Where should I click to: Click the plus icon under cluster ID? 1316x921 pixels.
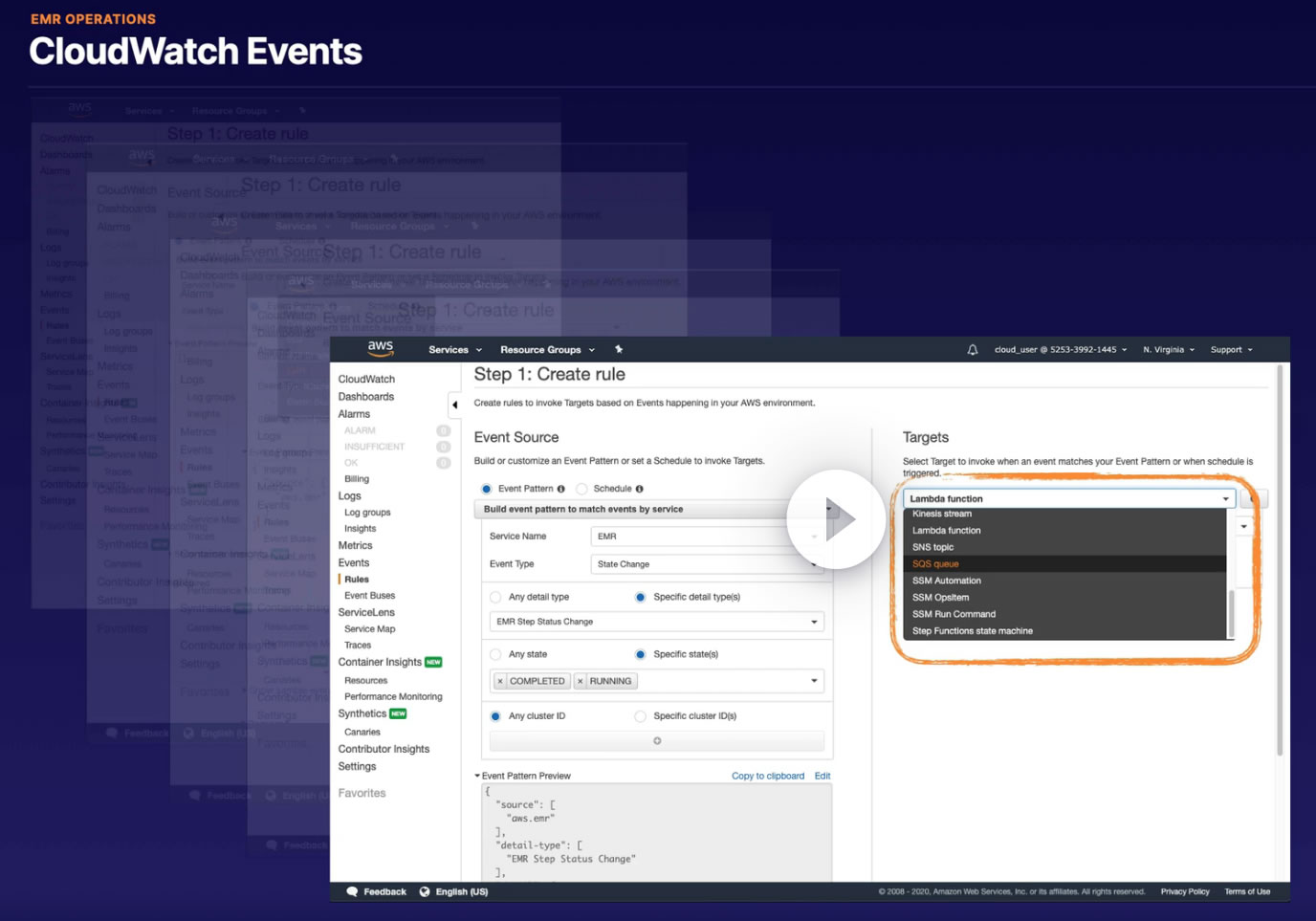pyautogui.click(x=657, y=741)
